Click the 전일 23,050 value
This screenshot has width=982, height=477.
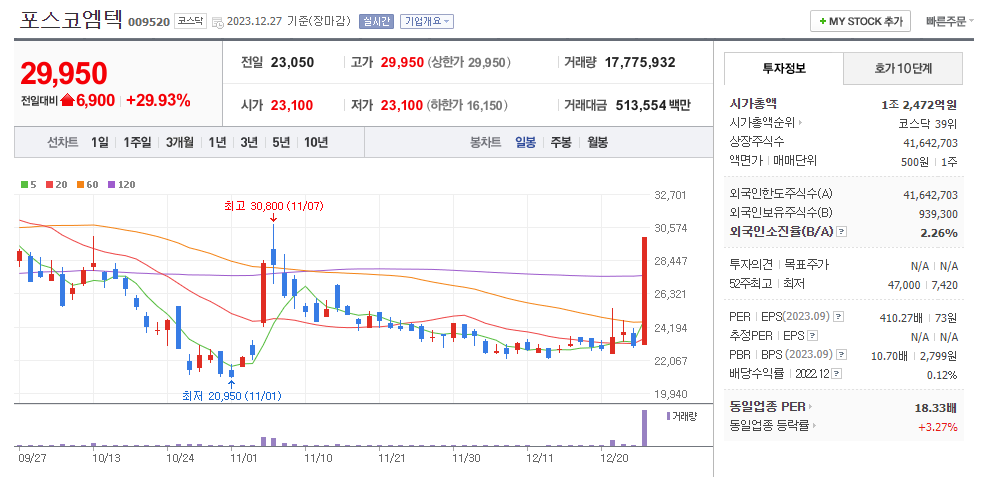(292, 63)
